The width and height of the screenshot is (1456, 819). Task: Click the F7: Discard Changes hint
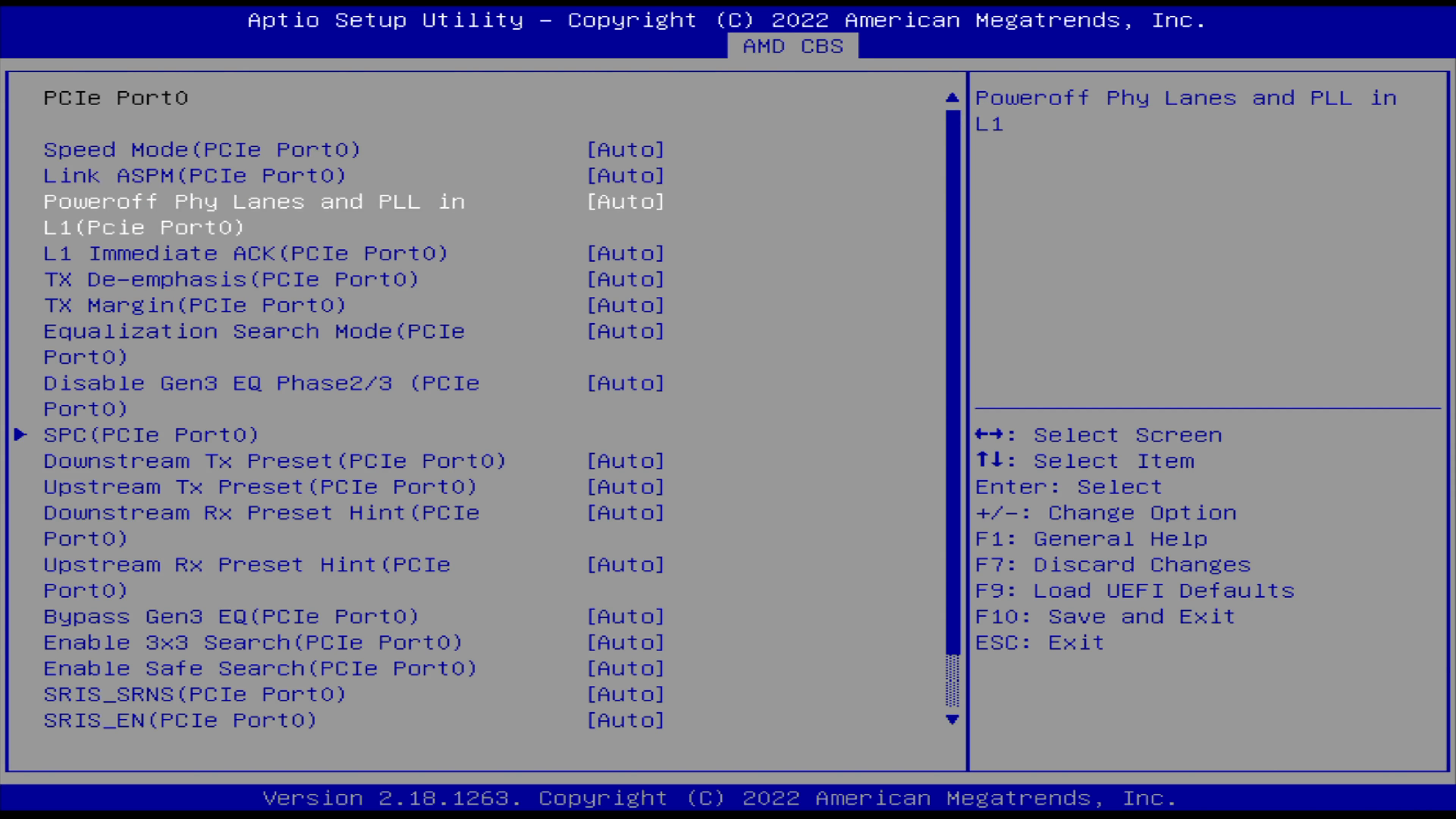tap(1114, 565)
